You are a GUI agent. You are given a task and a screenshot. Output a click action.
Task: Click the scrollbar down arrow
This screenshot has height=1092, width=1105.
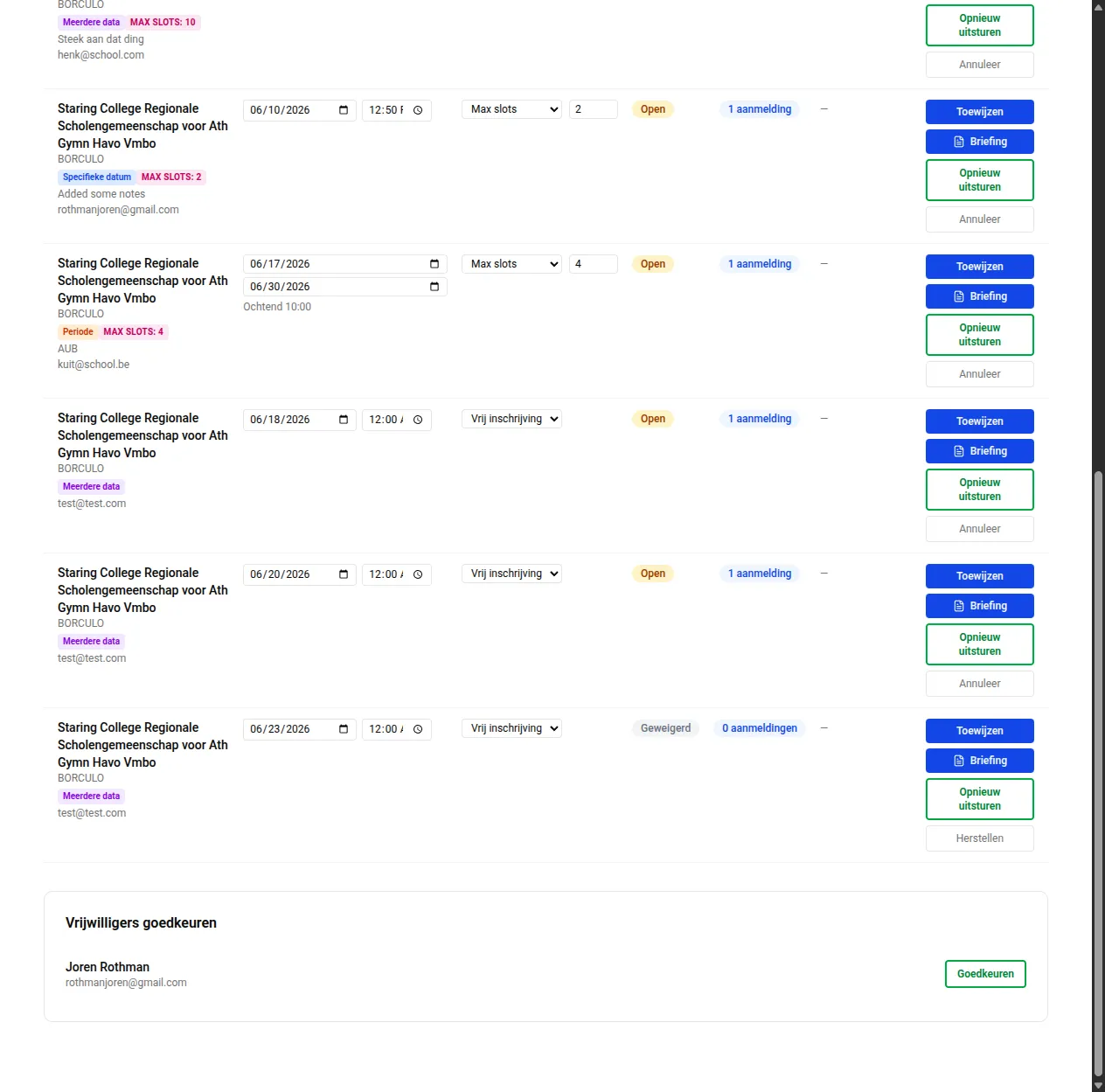[1098, 1086]
